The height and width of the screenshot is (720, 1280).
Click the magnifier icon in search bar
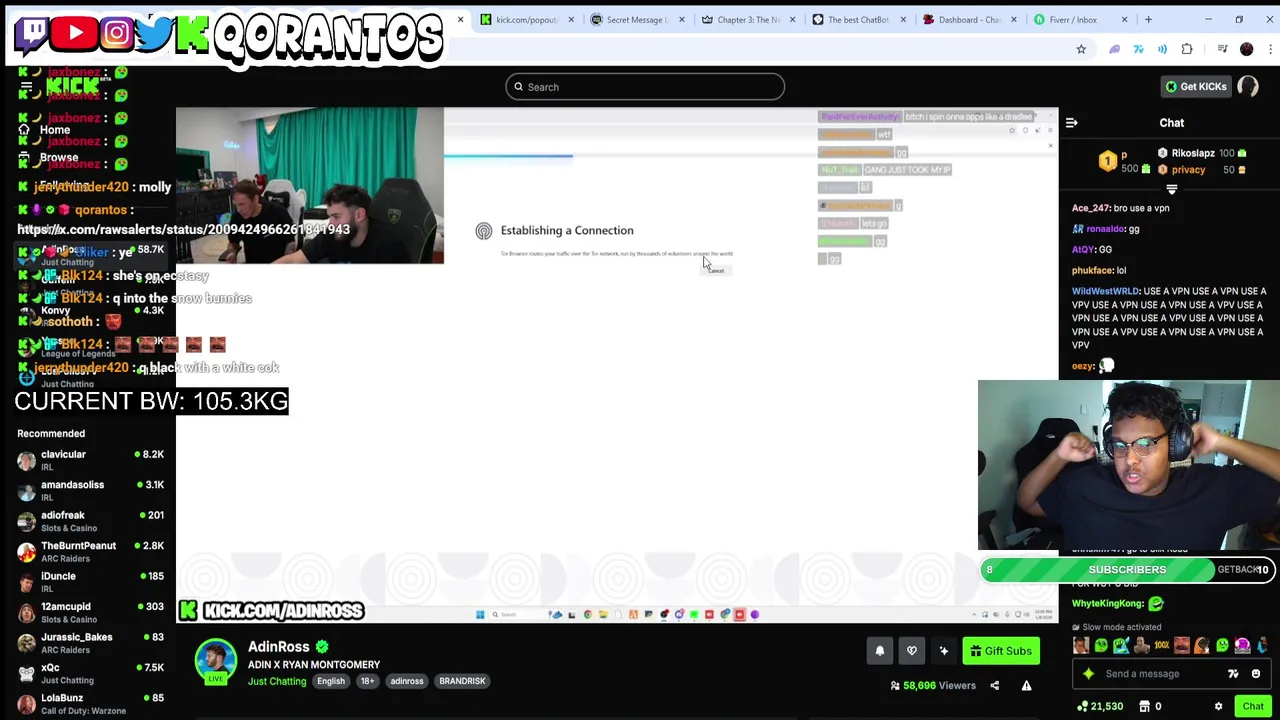[x=518, y=87]
